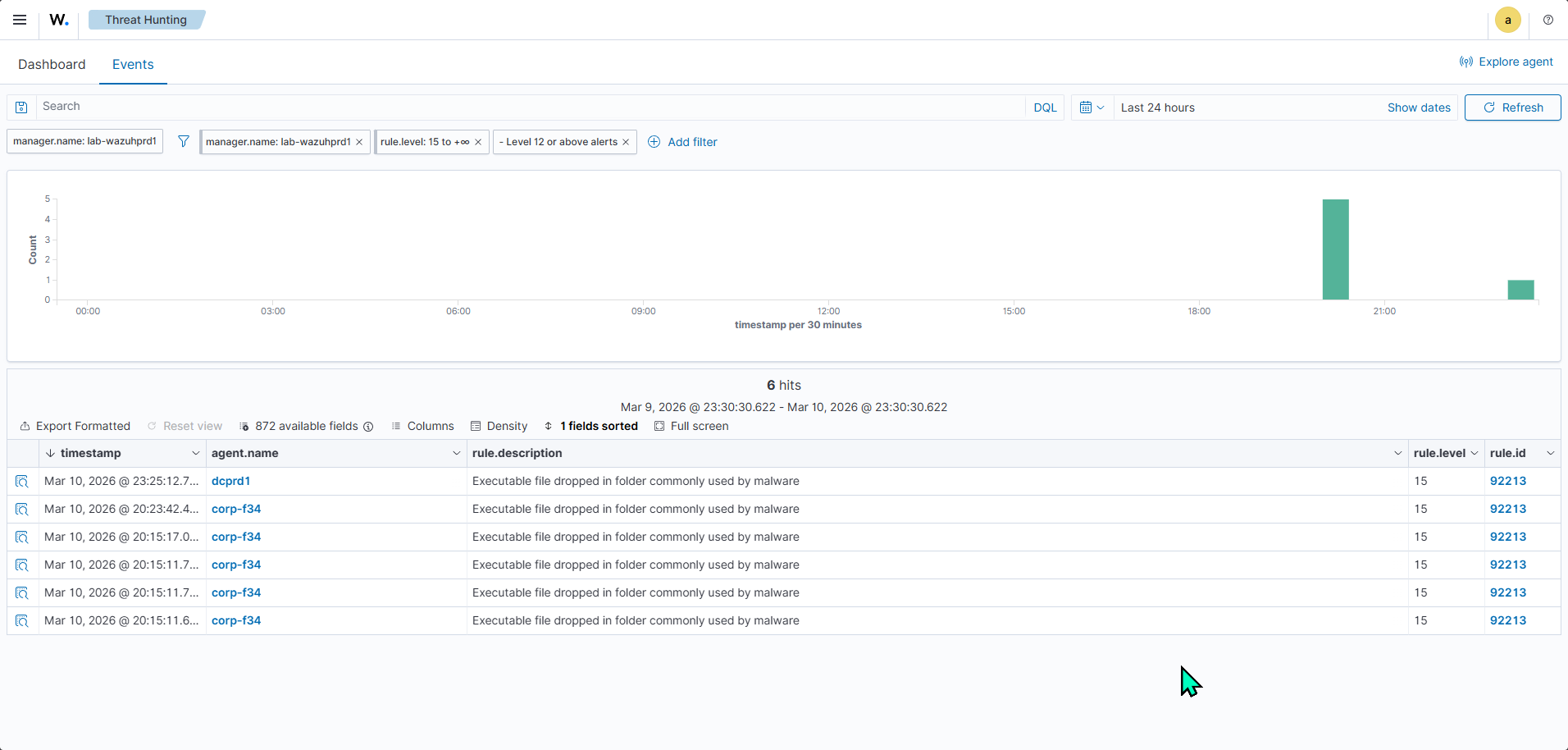Open the date quick menu calendar icon
The image size is (1568, 750).
[1092, 107]
